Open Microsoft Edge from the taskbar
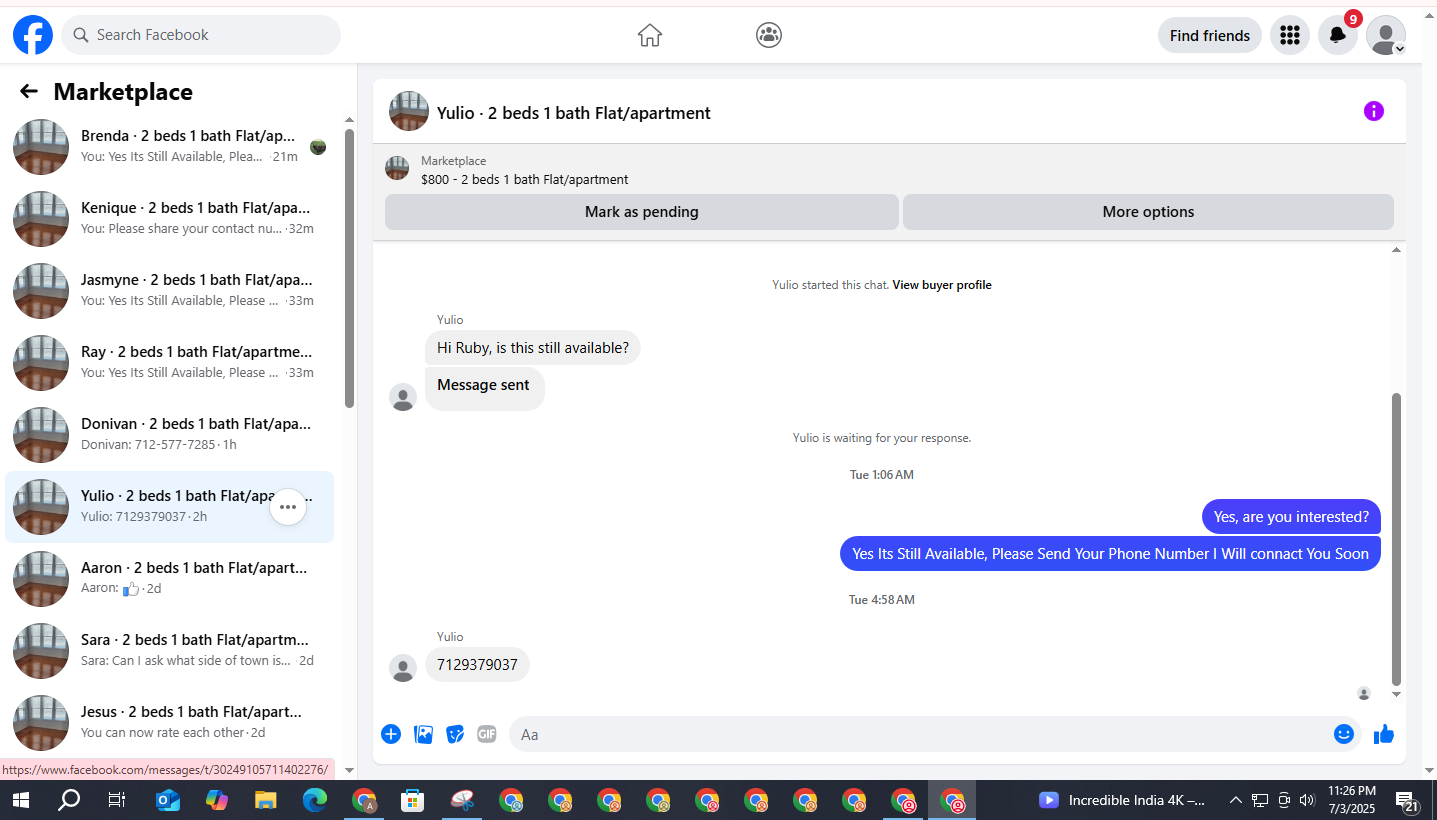The width and height of the screenshot is (1437, 820). pos(315,800)
